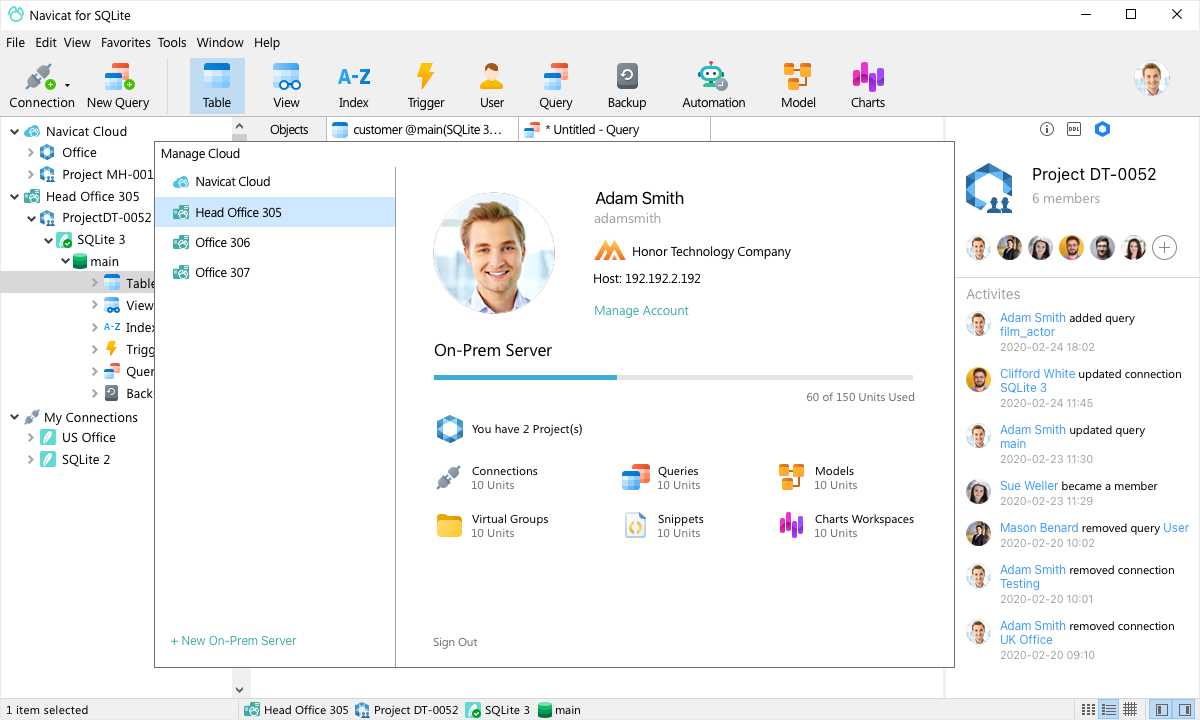Viewport: 1200px width, 720px height.
Task: Select Office 306 in Manage Cloud list
Action: pyautogui.click(x=275, y=242)
